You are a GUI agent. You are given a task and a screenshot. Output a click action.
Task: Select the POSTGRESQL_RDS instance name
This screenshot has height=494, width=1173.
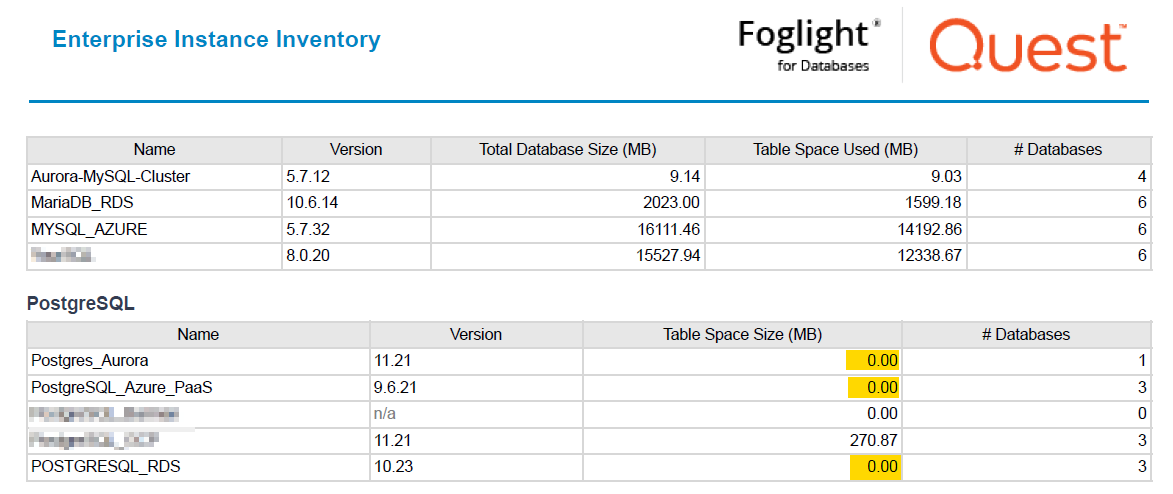point(106,467)
